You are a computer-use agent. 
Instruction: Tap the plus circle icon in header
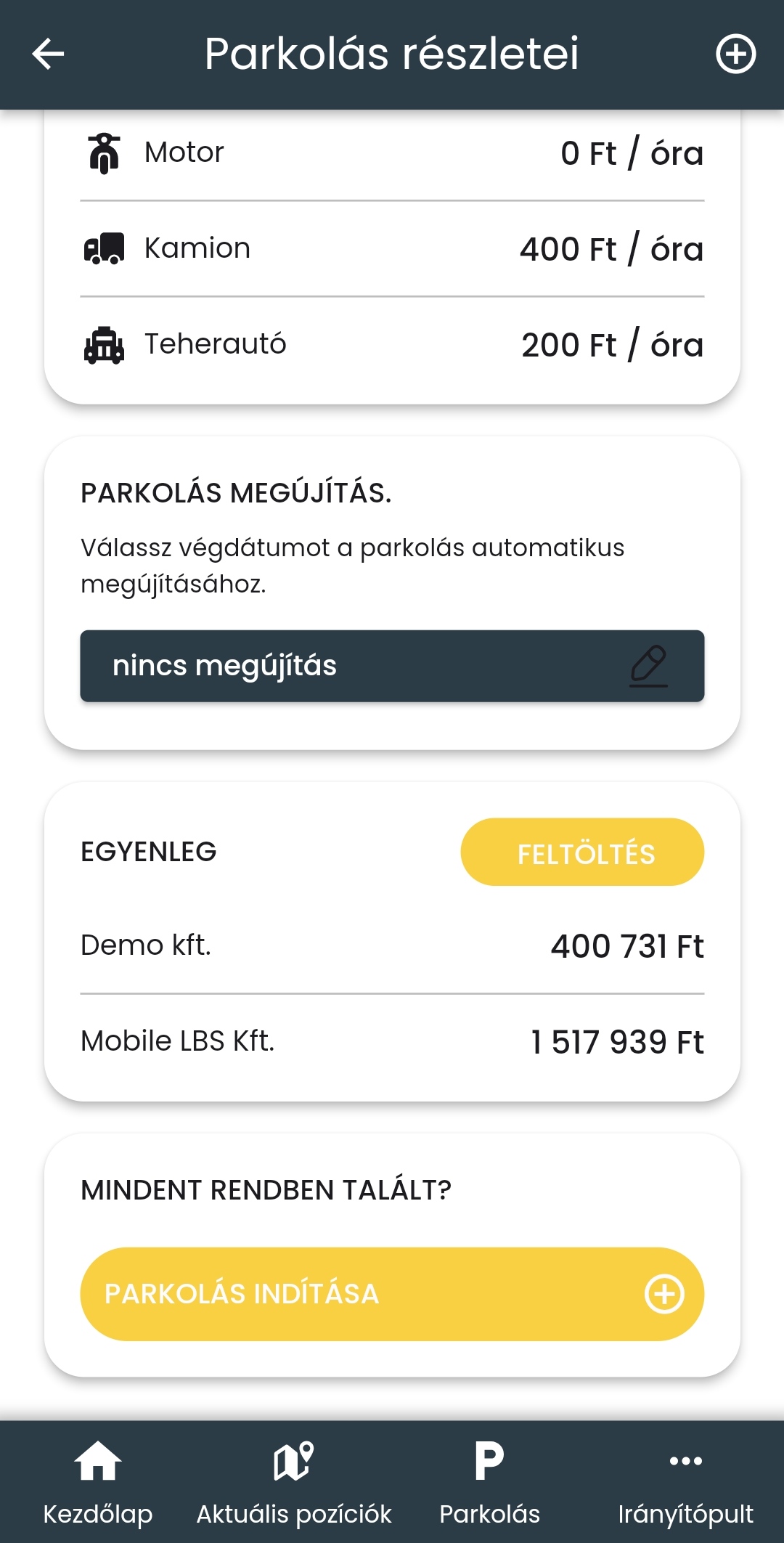tap(735, 54)
